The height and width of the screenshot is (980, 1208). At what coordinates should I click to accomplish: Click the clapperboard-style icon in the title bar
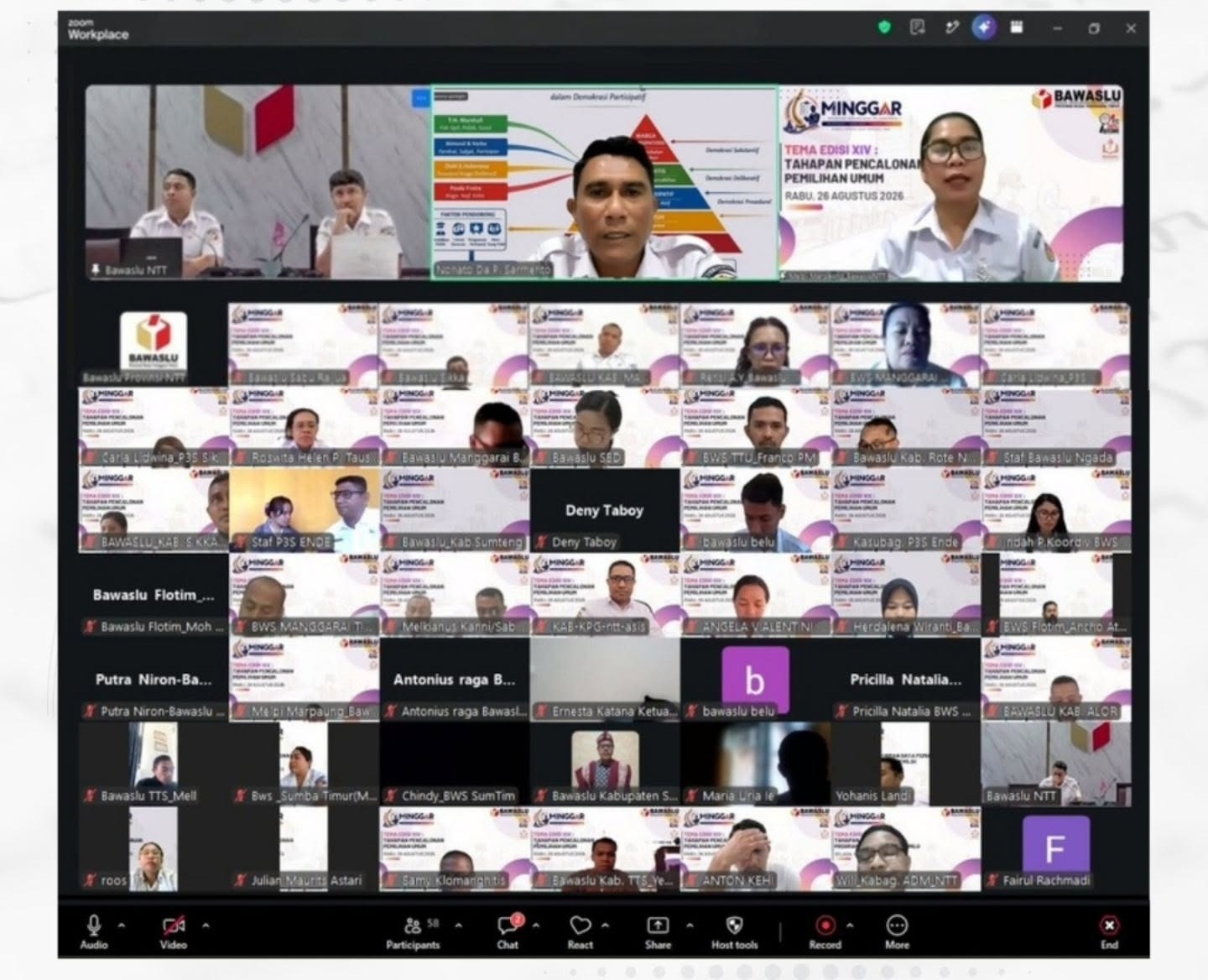click(1017, 27)
